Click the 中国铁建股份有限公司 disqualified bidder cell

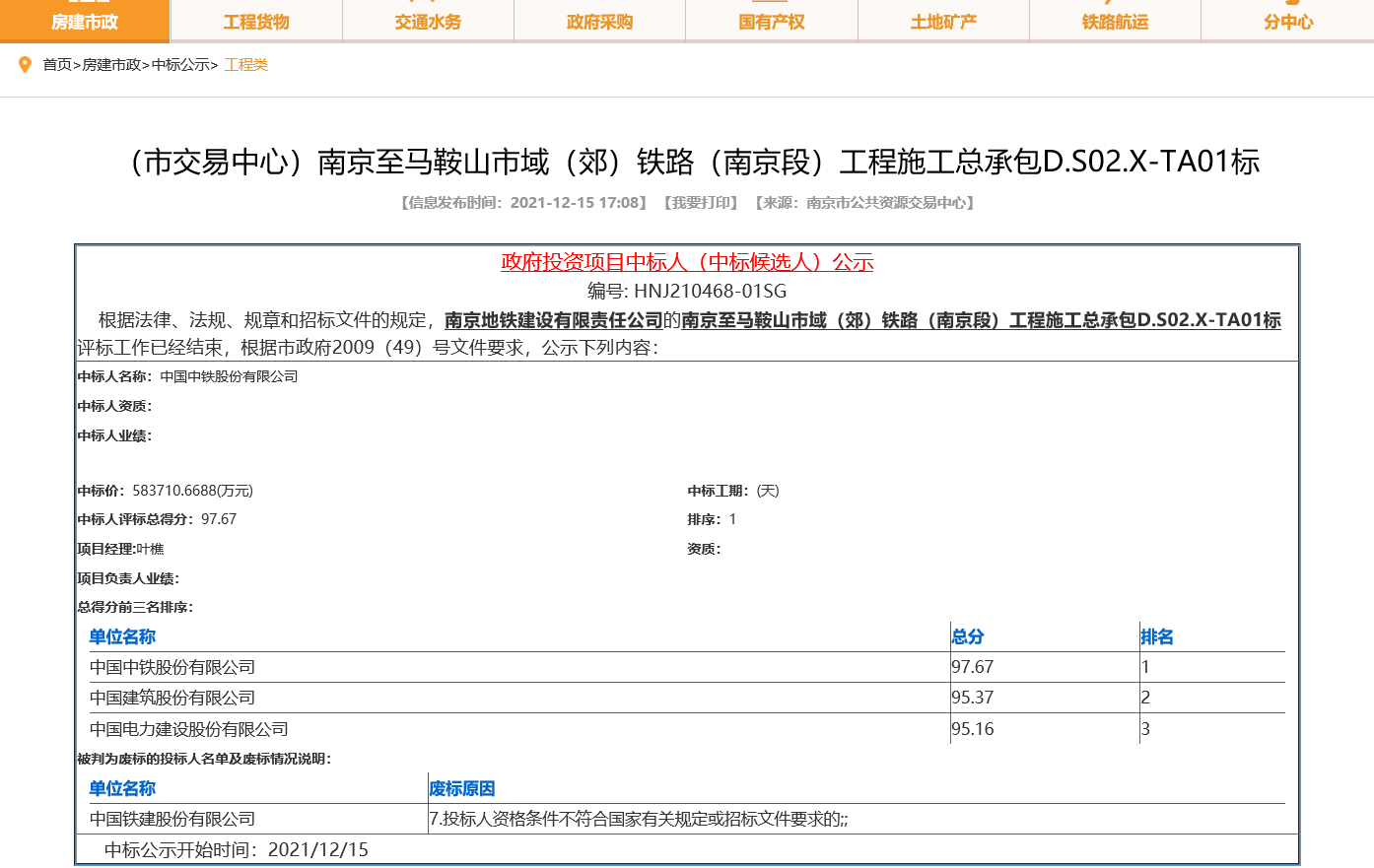pyautogui.click(x=172, y=819)
